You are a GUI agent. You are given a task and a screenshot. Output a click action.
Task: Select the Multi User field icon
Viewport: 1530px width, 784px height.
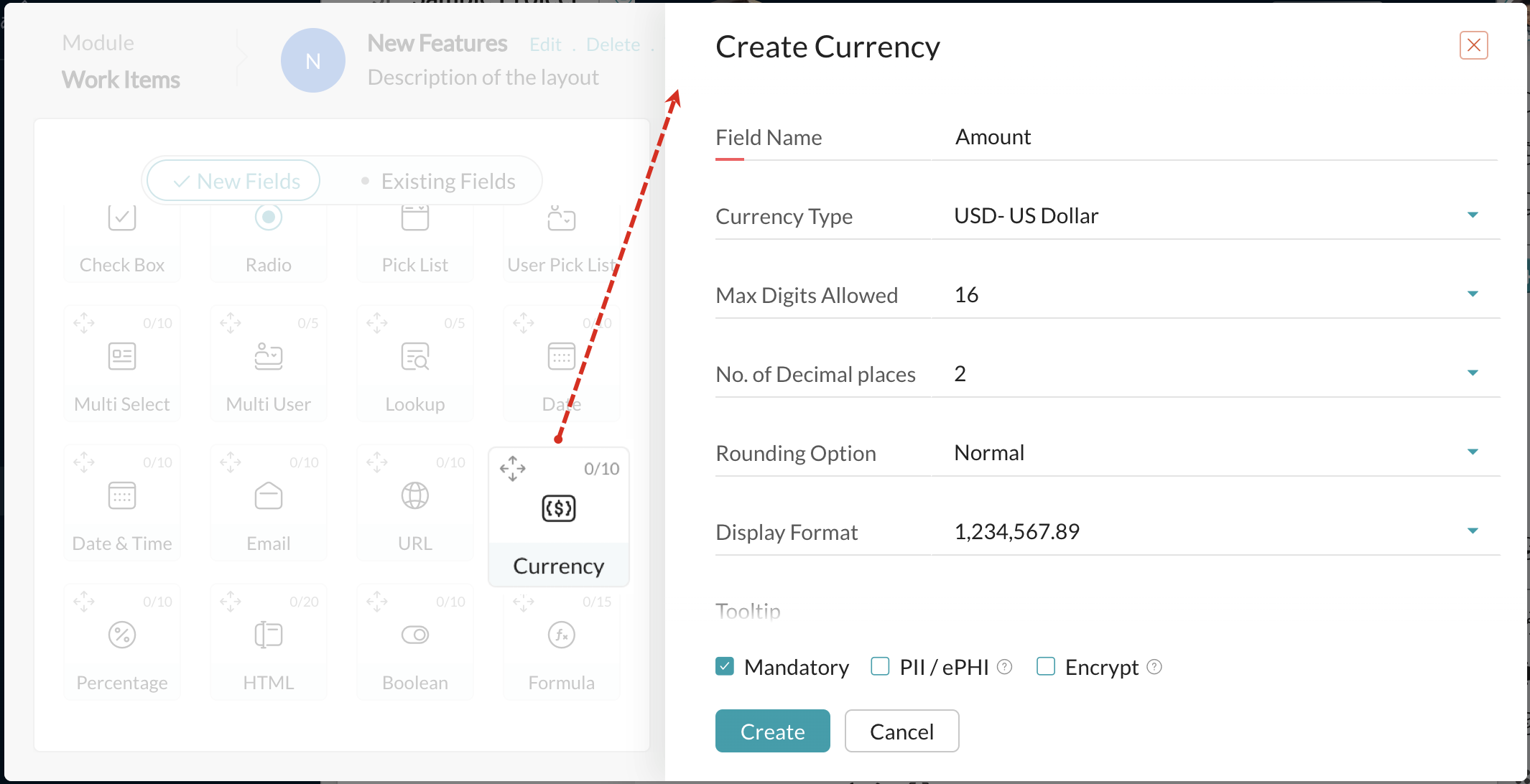point(269,356)
